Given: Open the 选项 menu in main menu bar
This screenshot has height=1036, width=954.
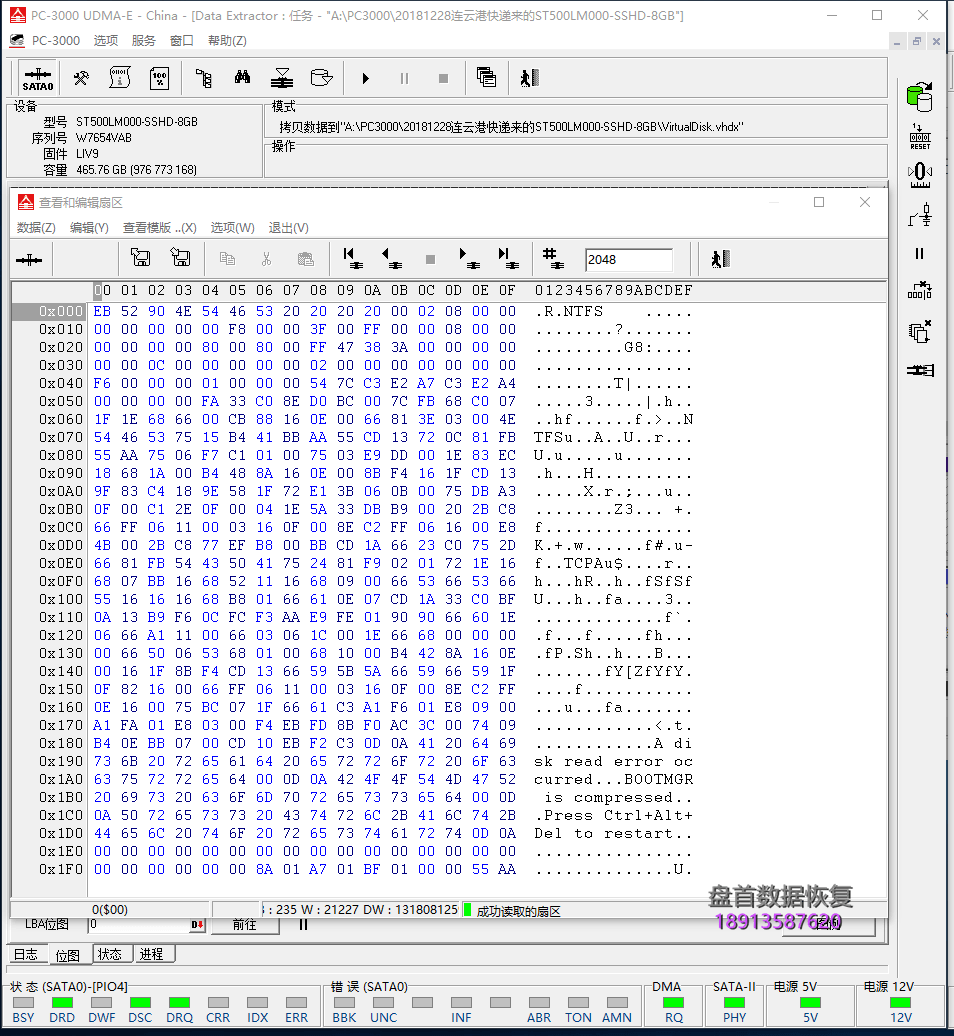Looking at the screenshot, I should (x=106, y=40).
